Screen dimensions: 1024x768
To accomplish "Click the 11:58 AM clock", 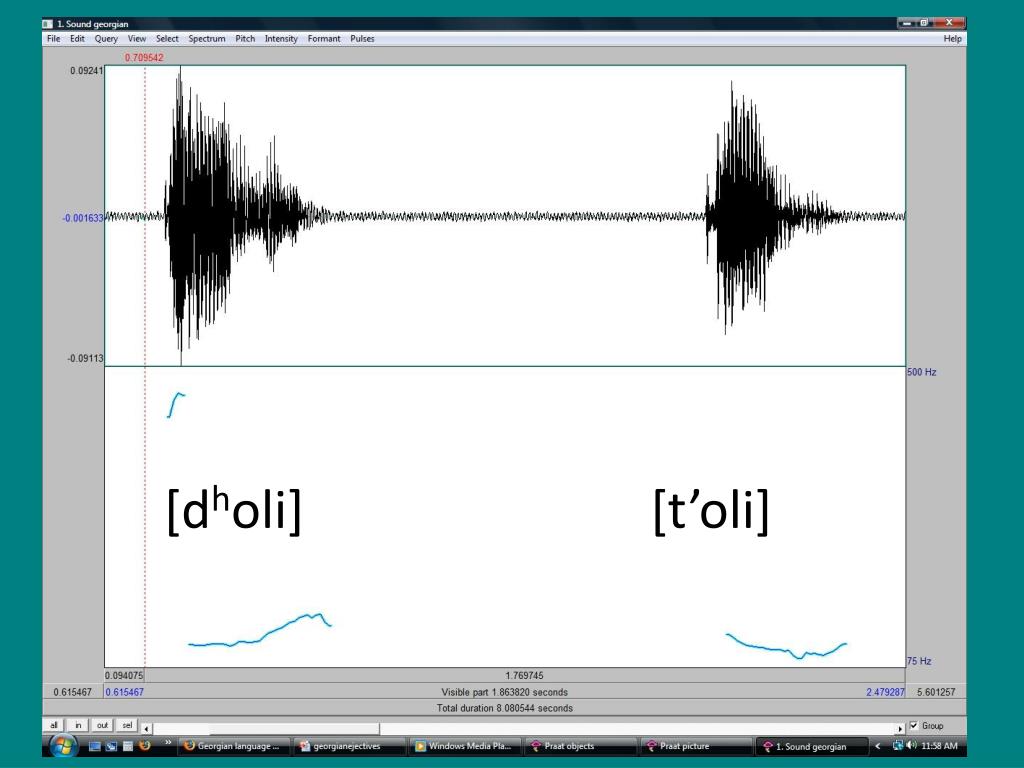I will click(939, 746).
